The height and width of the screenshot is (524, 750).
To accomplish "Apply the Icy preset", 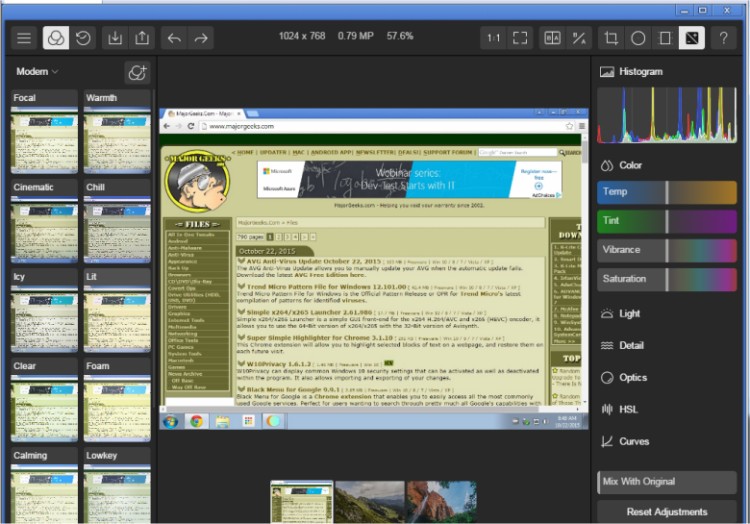I will point(44,310).
